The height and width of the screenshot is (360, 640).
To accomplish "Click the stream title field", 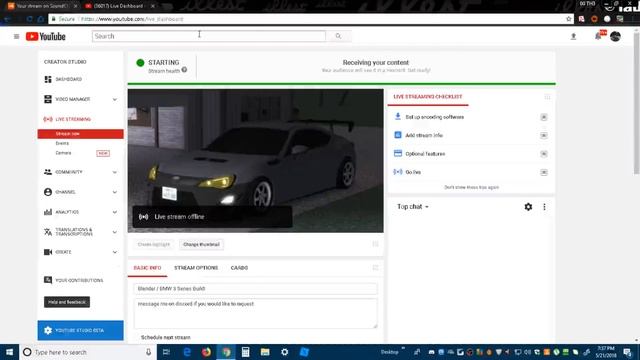I will click(x=256, y=289).
